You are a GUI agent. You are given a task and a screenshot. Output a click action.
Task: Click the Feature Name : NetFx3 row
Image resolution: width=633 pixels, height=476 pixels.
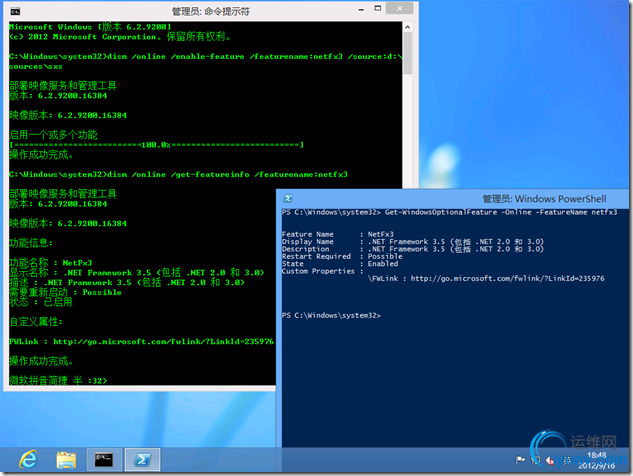tap(338, 234)
